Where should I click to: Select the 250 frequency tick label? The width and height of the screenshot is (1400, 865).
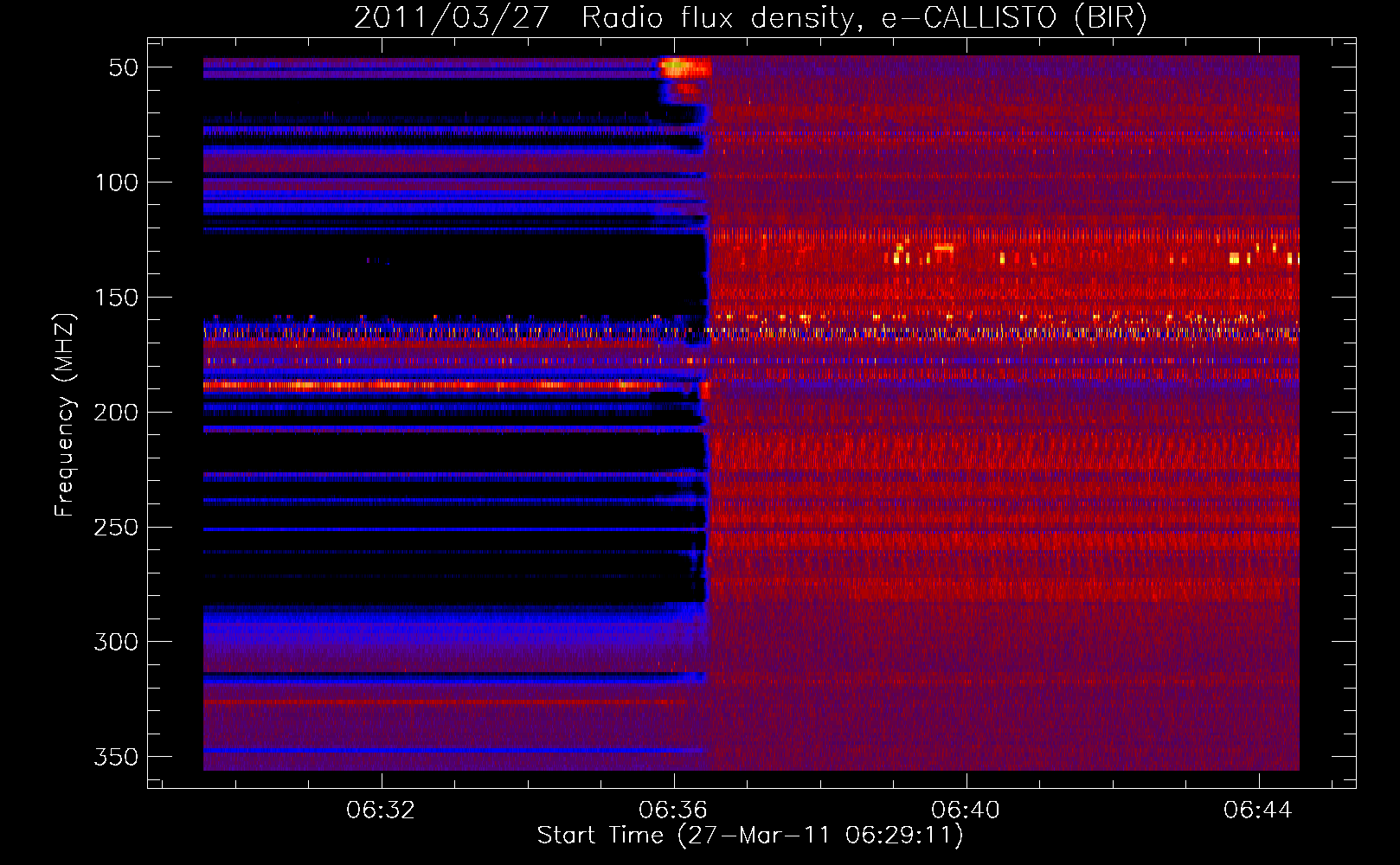click(116, 527)
